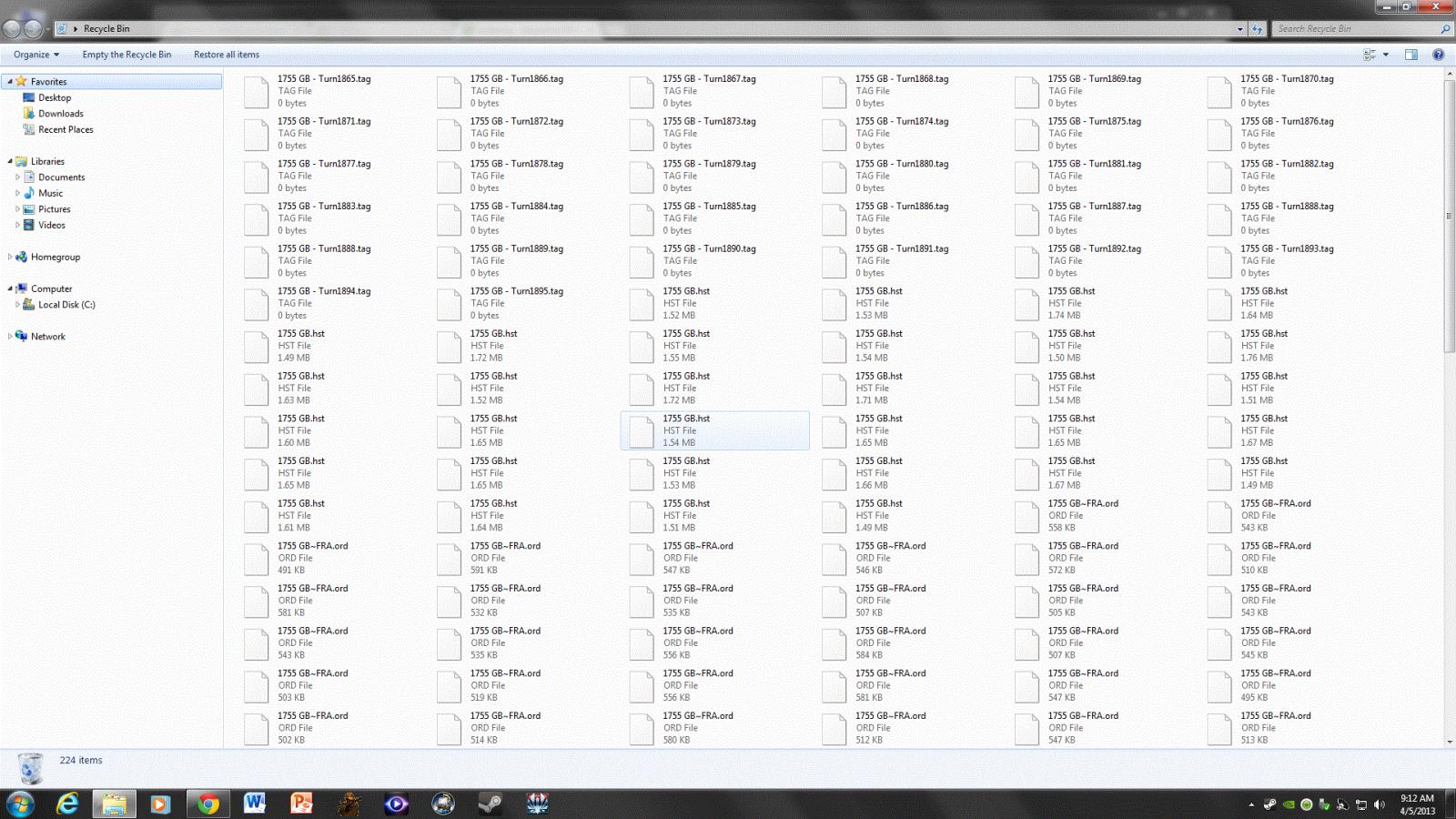The height and width of the screenshot is (819, 1456).
Task: Open the Organize menu
Action: tap(36, 55)
